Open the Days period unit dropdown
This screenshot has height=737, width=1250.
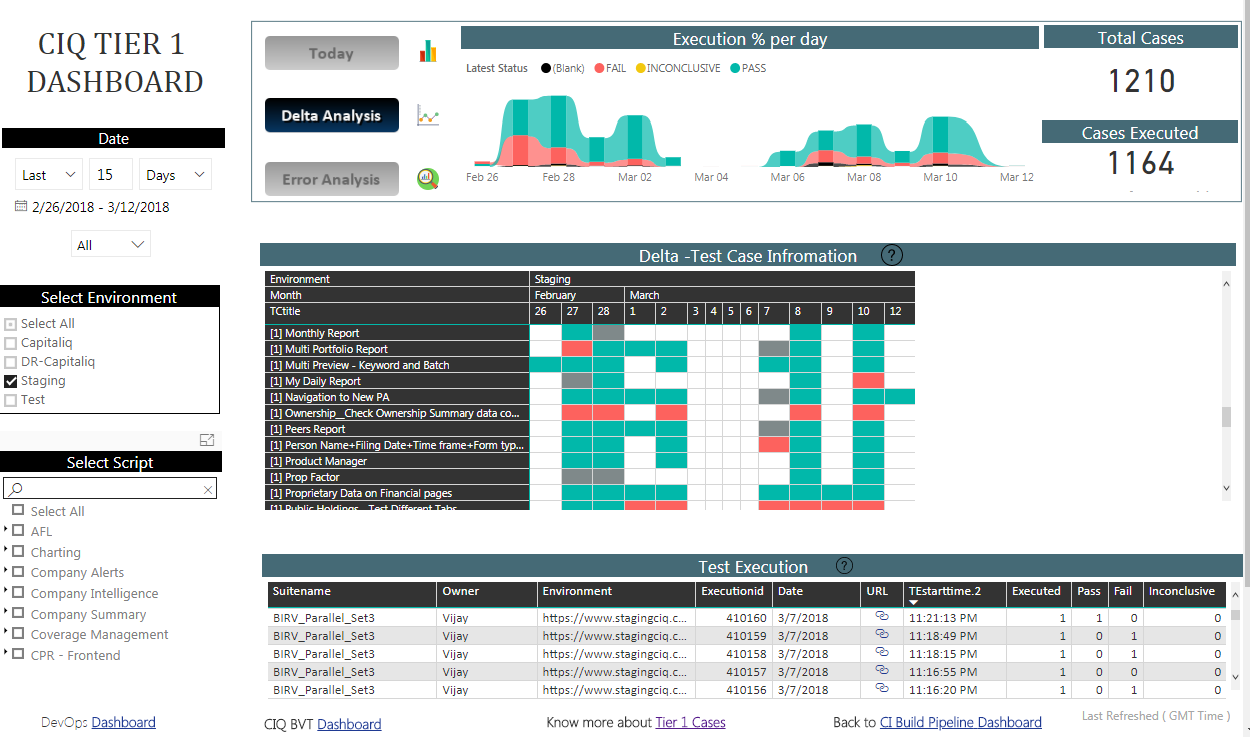coord(175,174)
